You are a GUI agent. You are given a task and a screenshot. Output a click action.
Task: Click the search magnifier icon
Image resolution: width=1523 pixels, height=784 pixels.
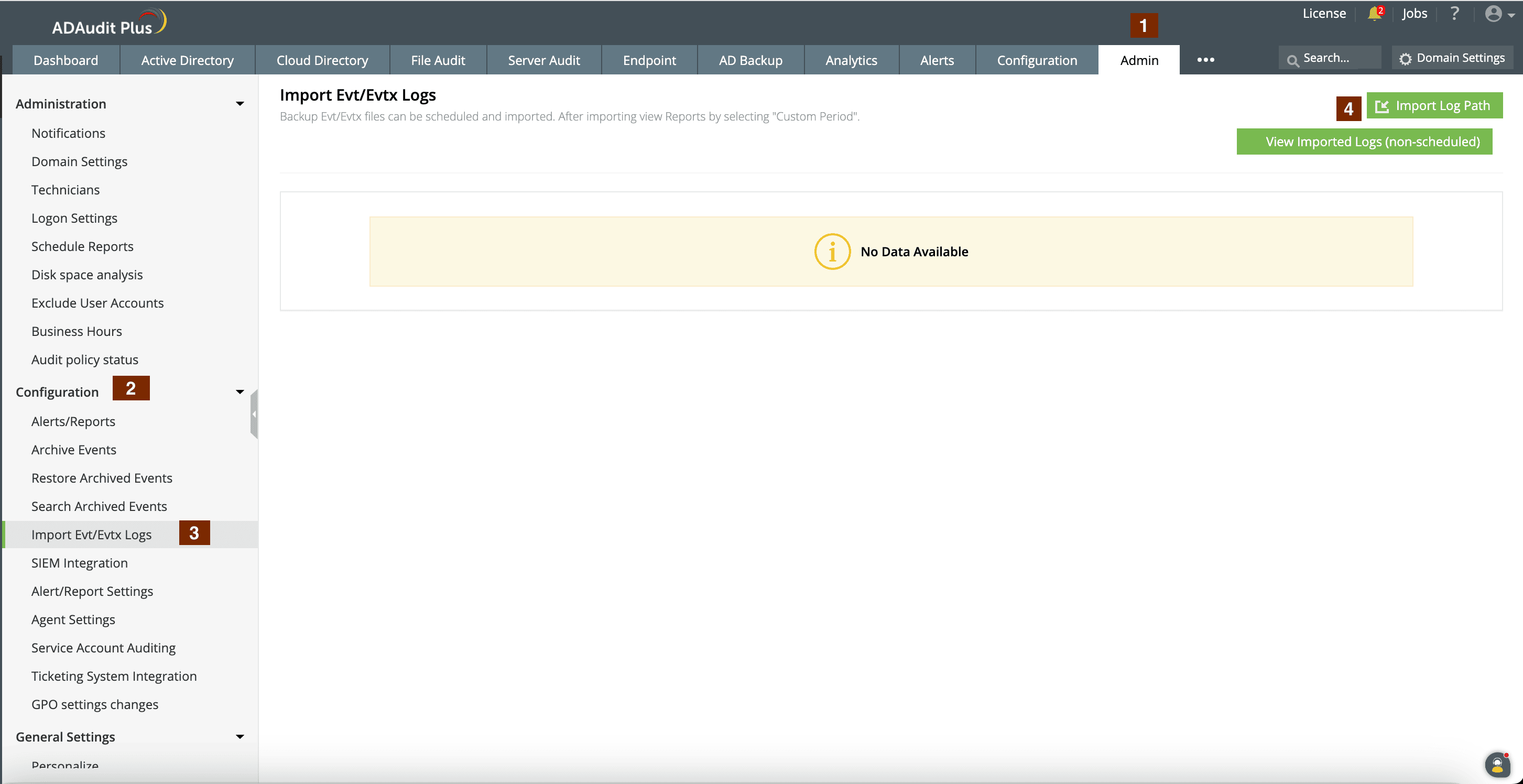1292,60
